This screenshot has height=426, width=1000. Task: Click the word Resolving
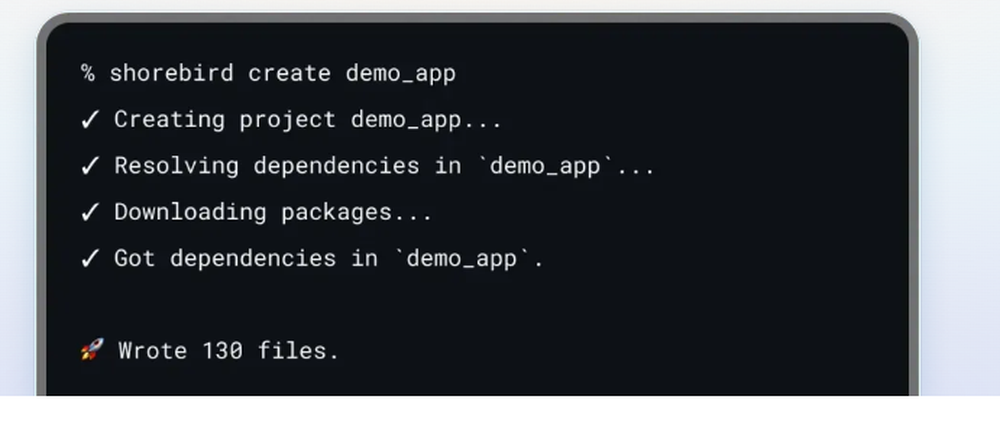click(177, 166)
